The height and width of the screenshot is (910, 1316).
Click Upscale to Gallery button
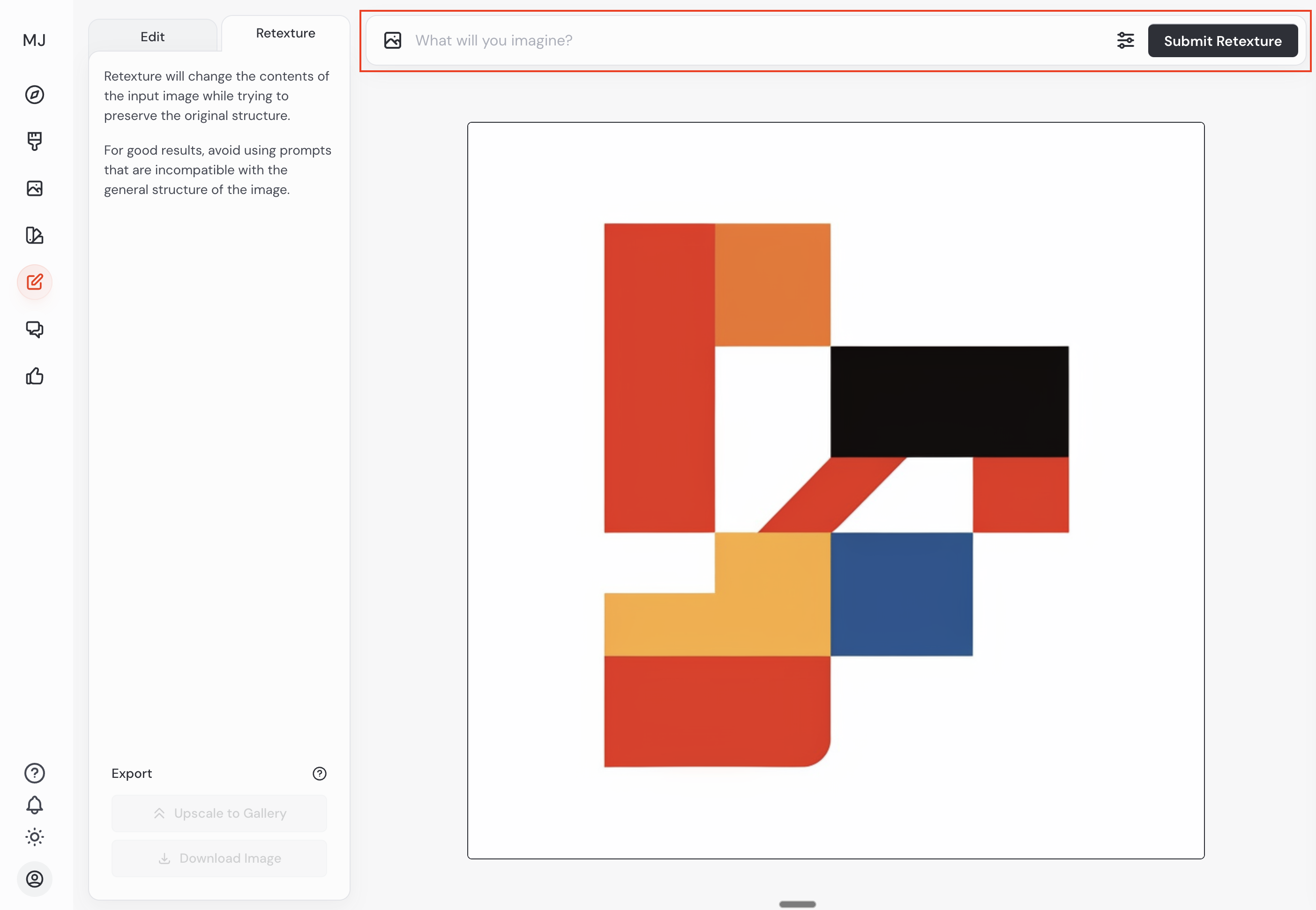[219, 813]
